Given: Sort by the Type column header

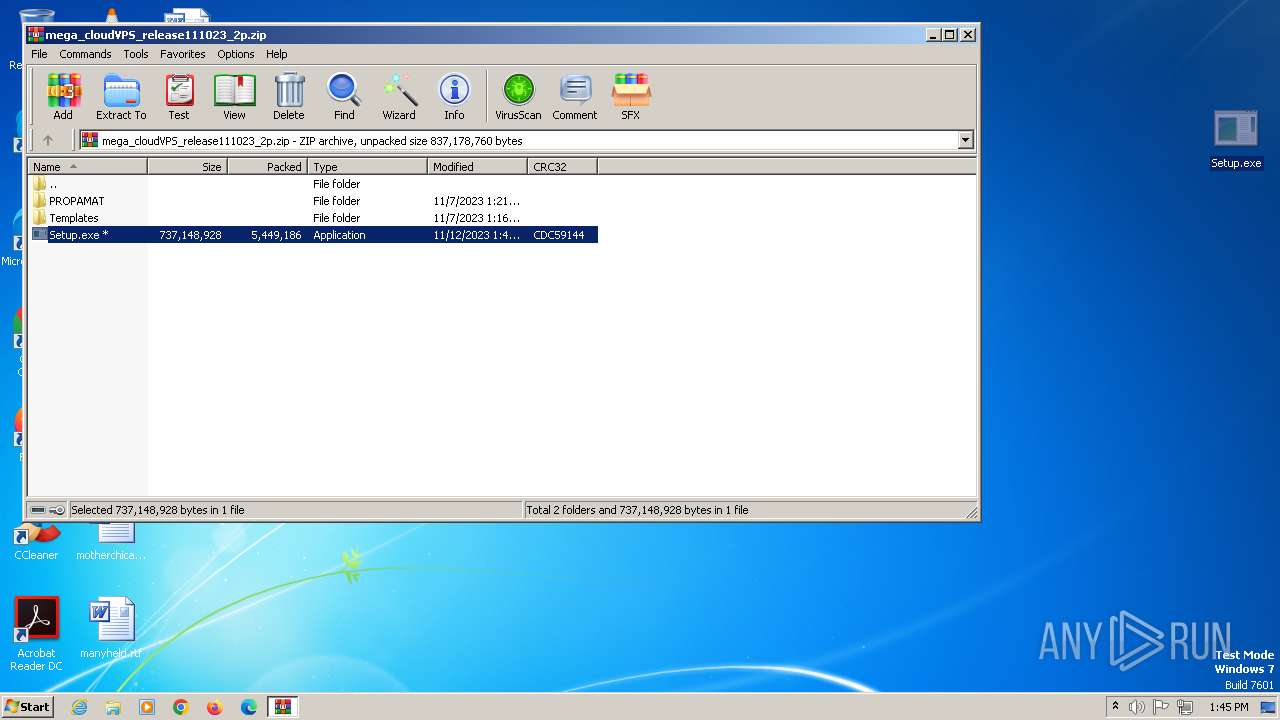Looking at the screenshot, I should pyautogui.click(x=368, y=167).
